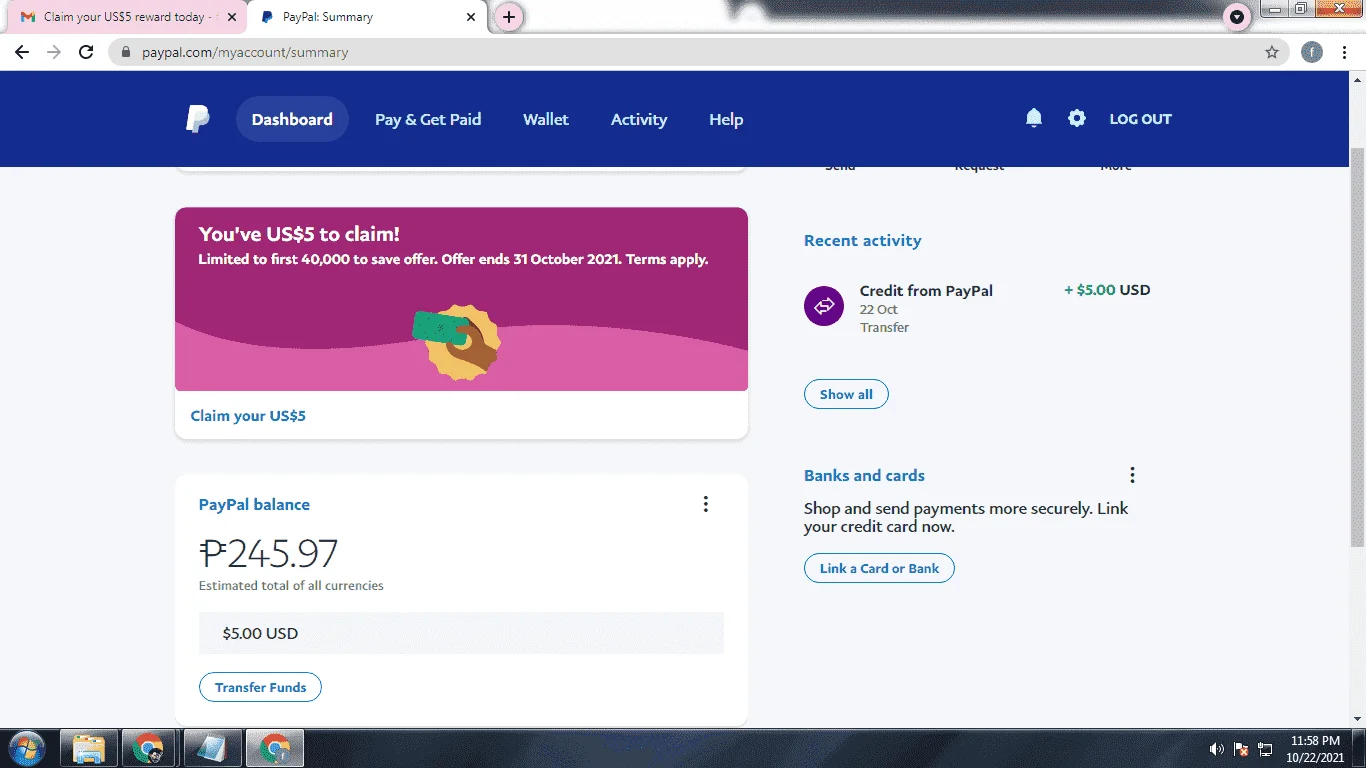View site padlock information
This screenshot has height=768, width=1366.
click(x=126, y=52)
